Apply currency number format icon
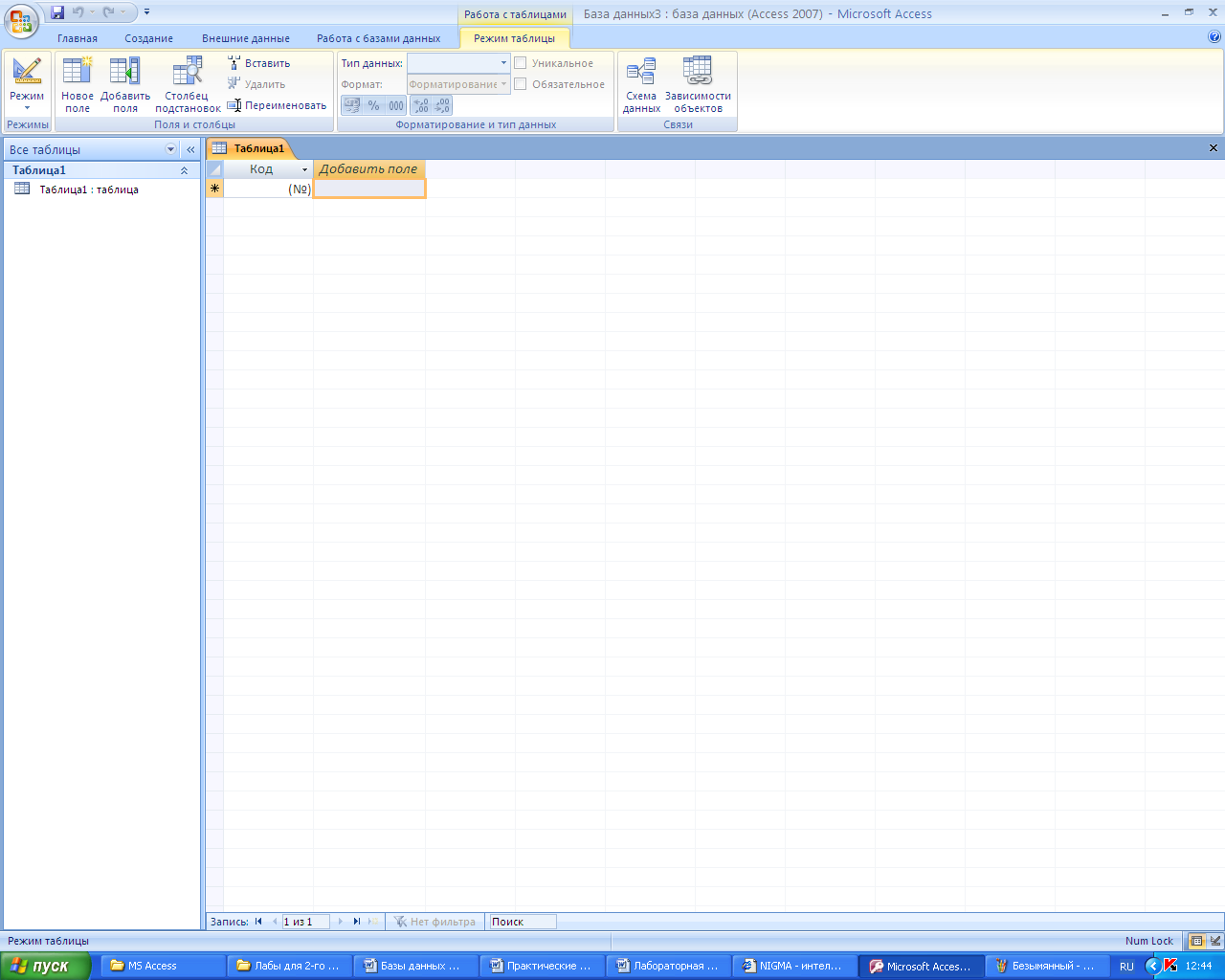 tap(351, 105)
